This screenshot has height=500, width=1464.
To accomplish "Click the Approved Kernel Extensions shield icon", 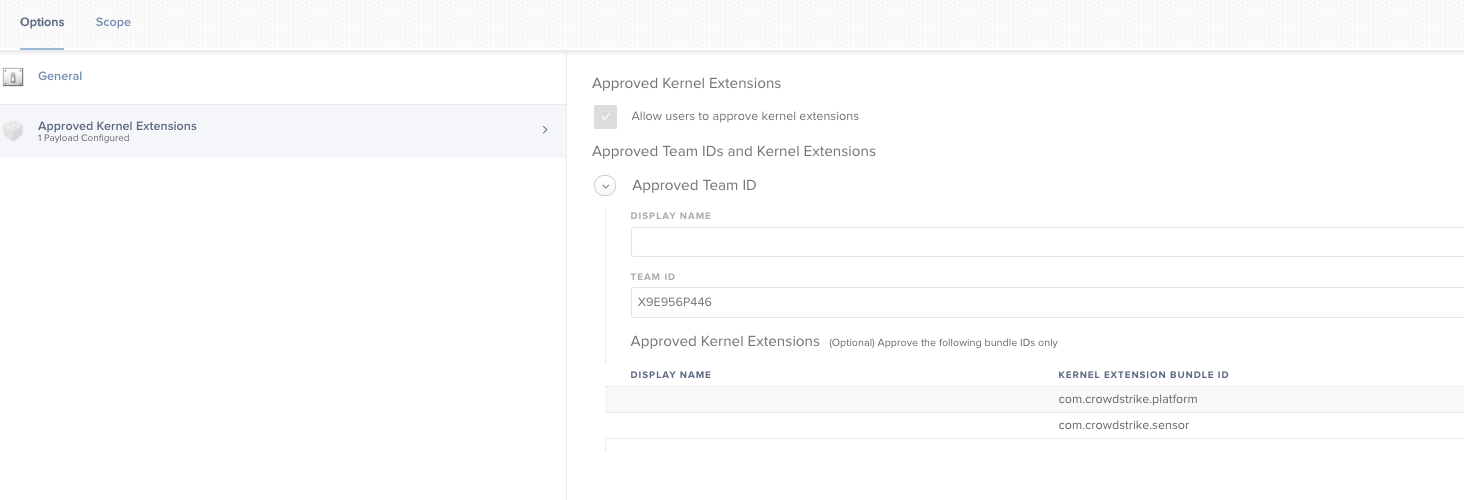I will click(x=13, y=131).
